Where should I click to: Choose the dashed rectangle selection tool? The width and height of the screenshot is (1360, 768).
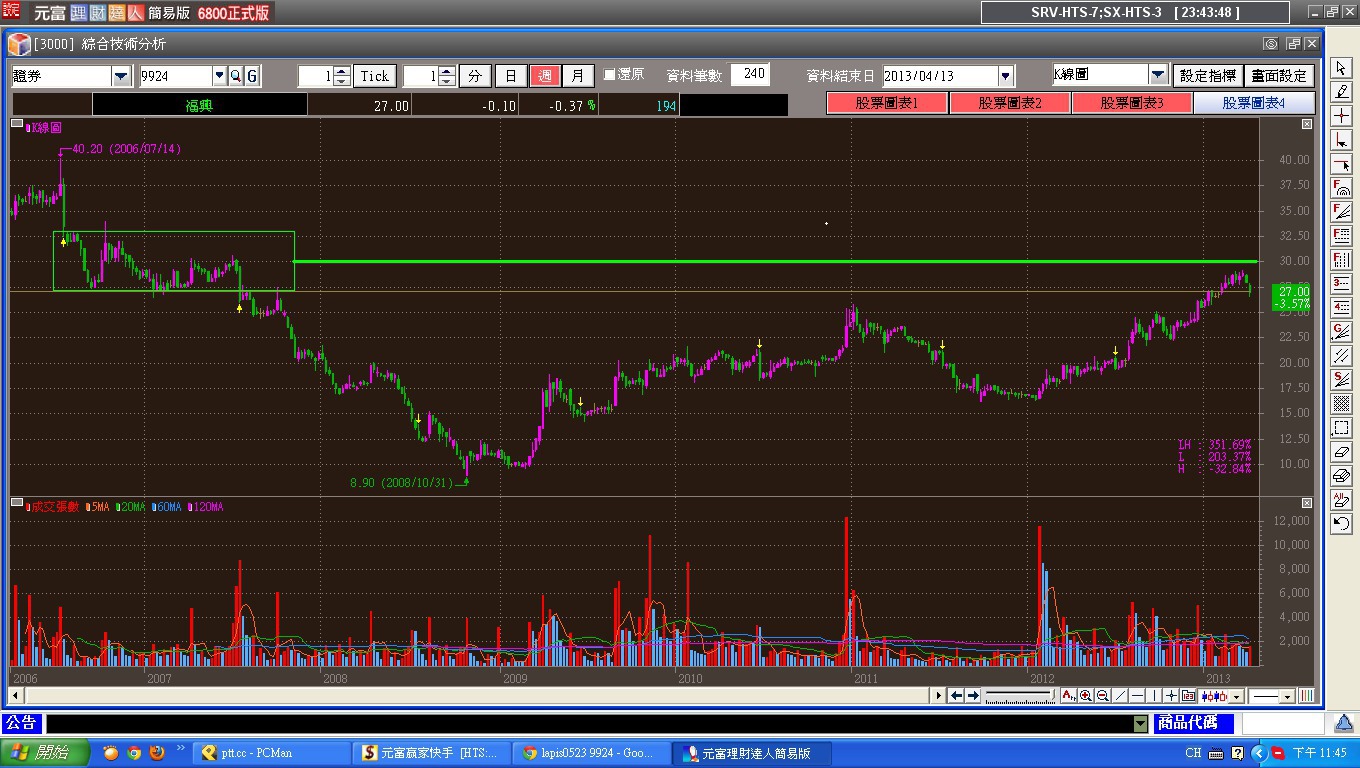pos(1341,428)
